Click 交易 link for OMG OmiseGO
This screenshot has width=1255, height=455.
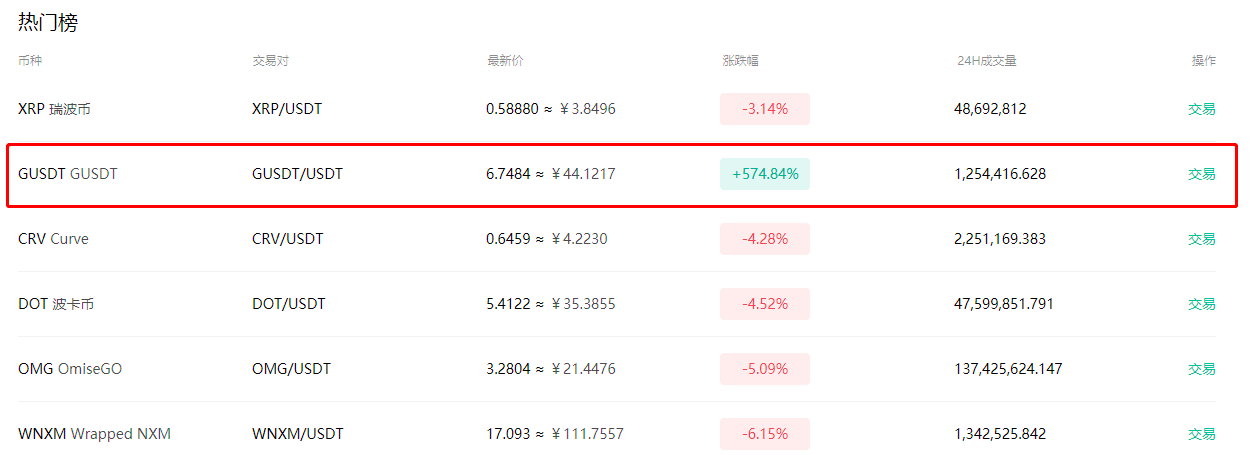tap(1201, 369)
